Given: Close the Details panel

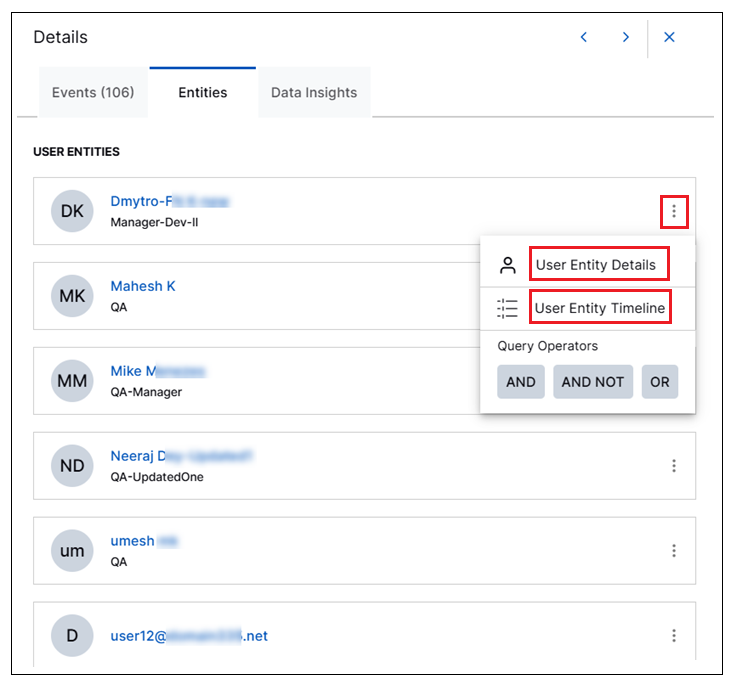Looking at the screenshot, I should [x=670, y=37].
